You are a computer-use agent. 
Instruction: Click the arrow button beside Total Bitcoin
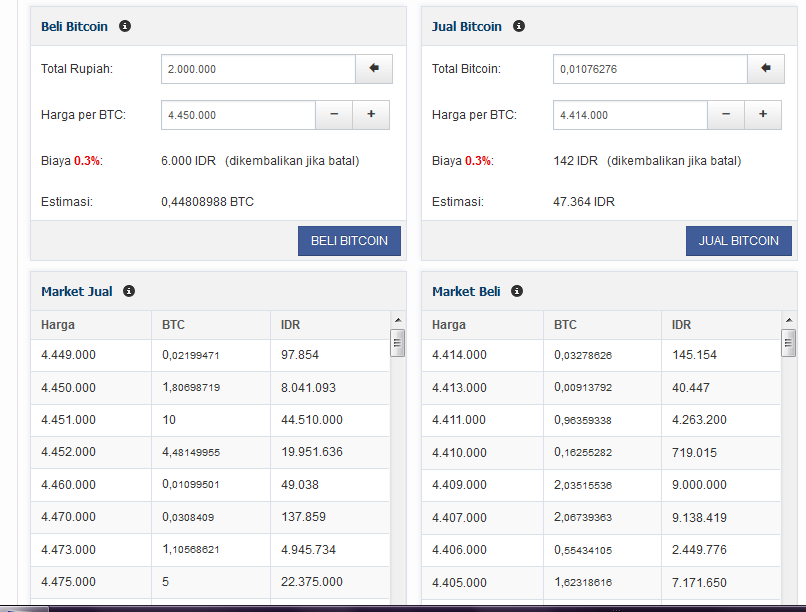click(765, 69)
